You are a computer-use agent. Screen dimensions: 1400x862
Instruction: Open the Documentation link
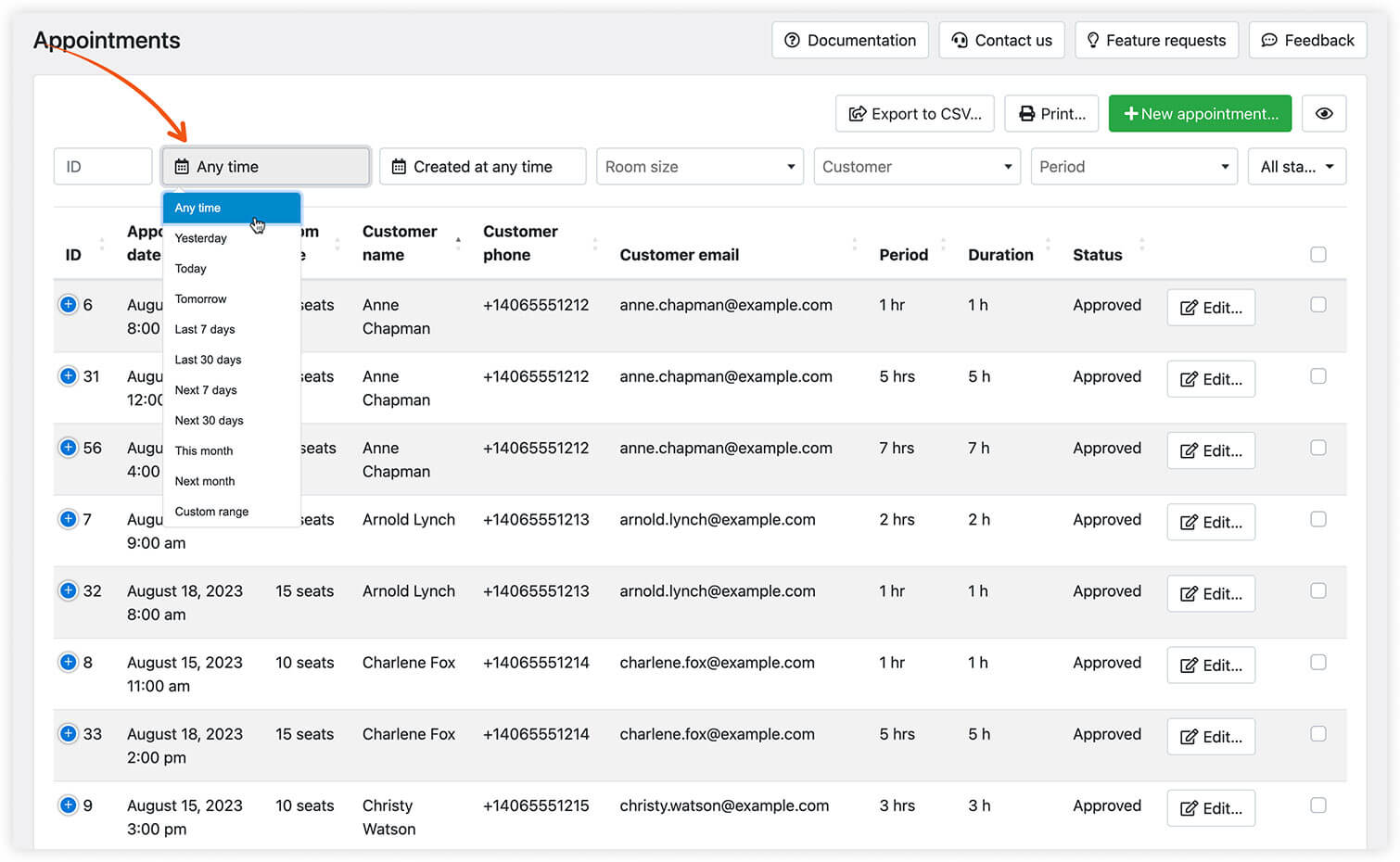(x=850, y=40)
